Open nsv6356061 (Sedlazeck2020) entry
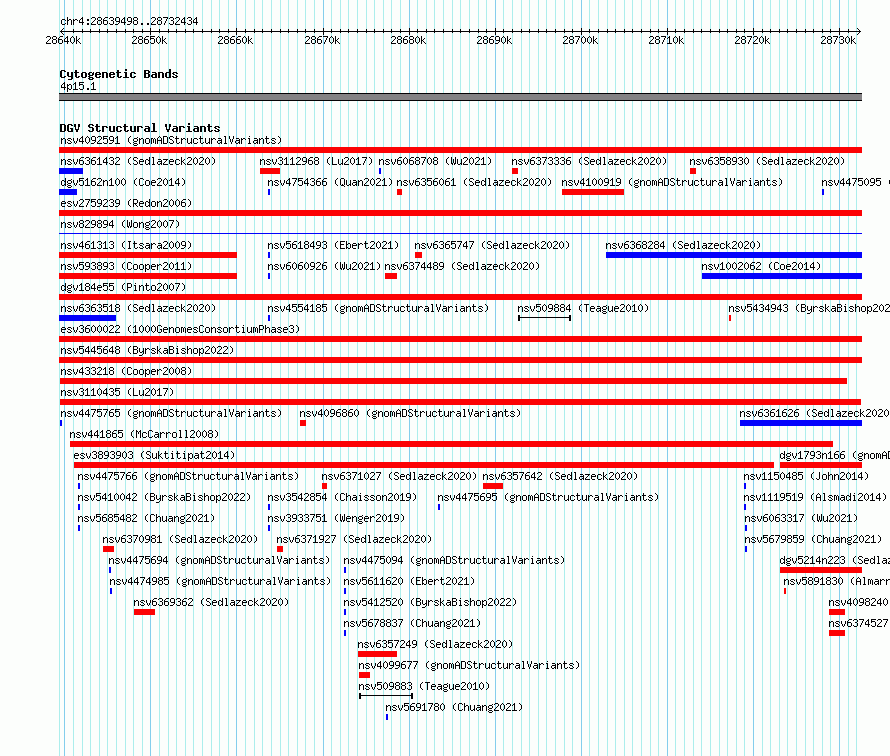The width and height of the screenshot is (890, 756). 474,182
